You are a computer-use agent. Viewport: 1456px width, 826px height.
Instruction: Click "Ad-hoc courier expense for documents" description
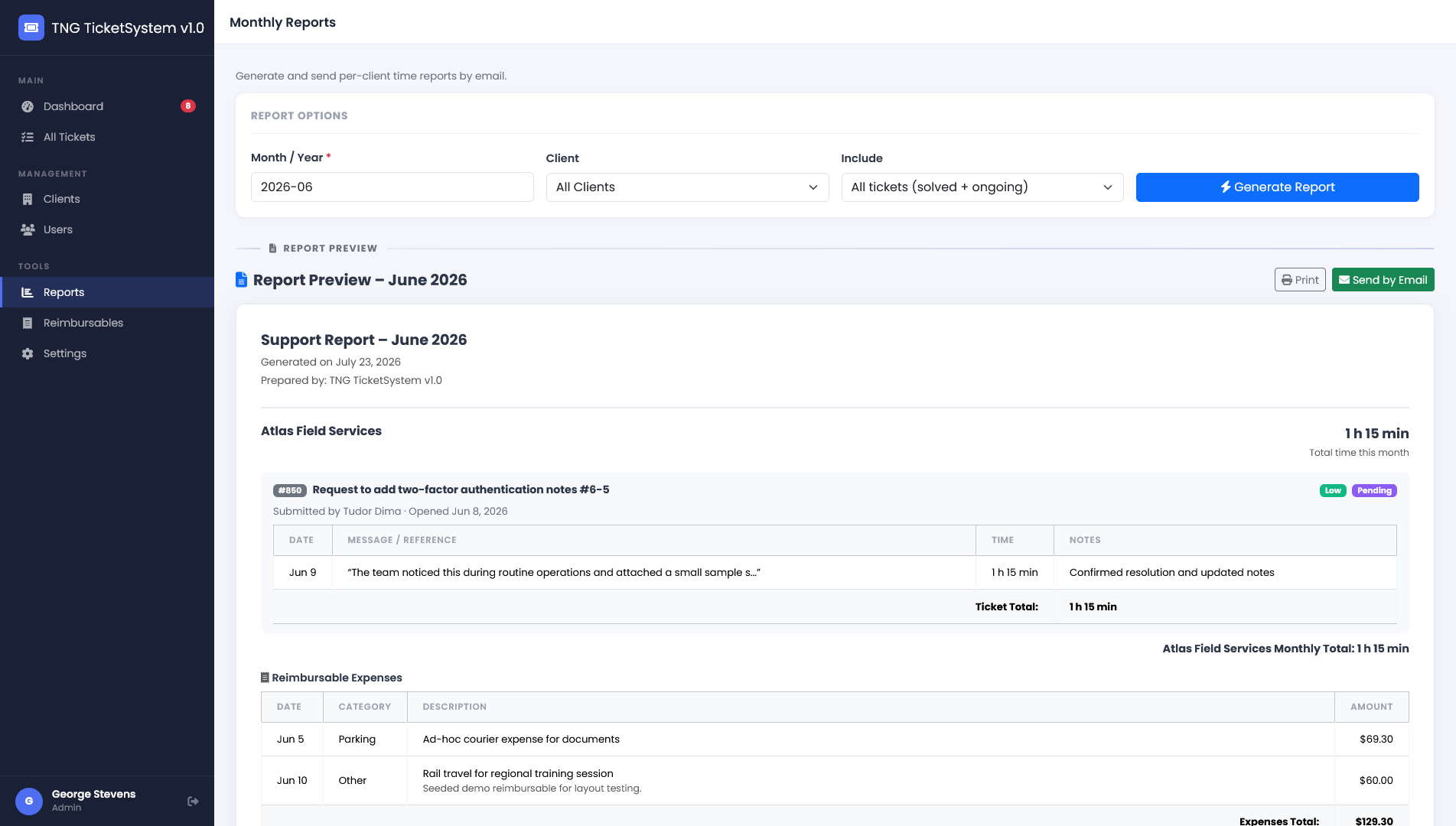[x=521, y=739]
